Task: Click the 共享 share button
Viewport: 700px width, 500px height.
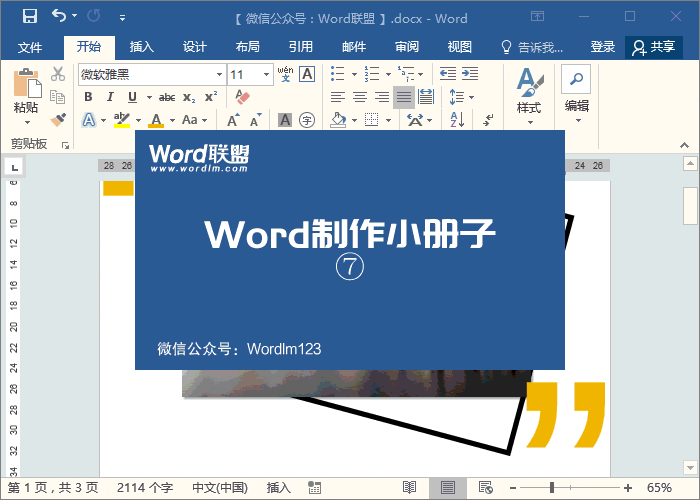Action: click(x=654, y=47)
